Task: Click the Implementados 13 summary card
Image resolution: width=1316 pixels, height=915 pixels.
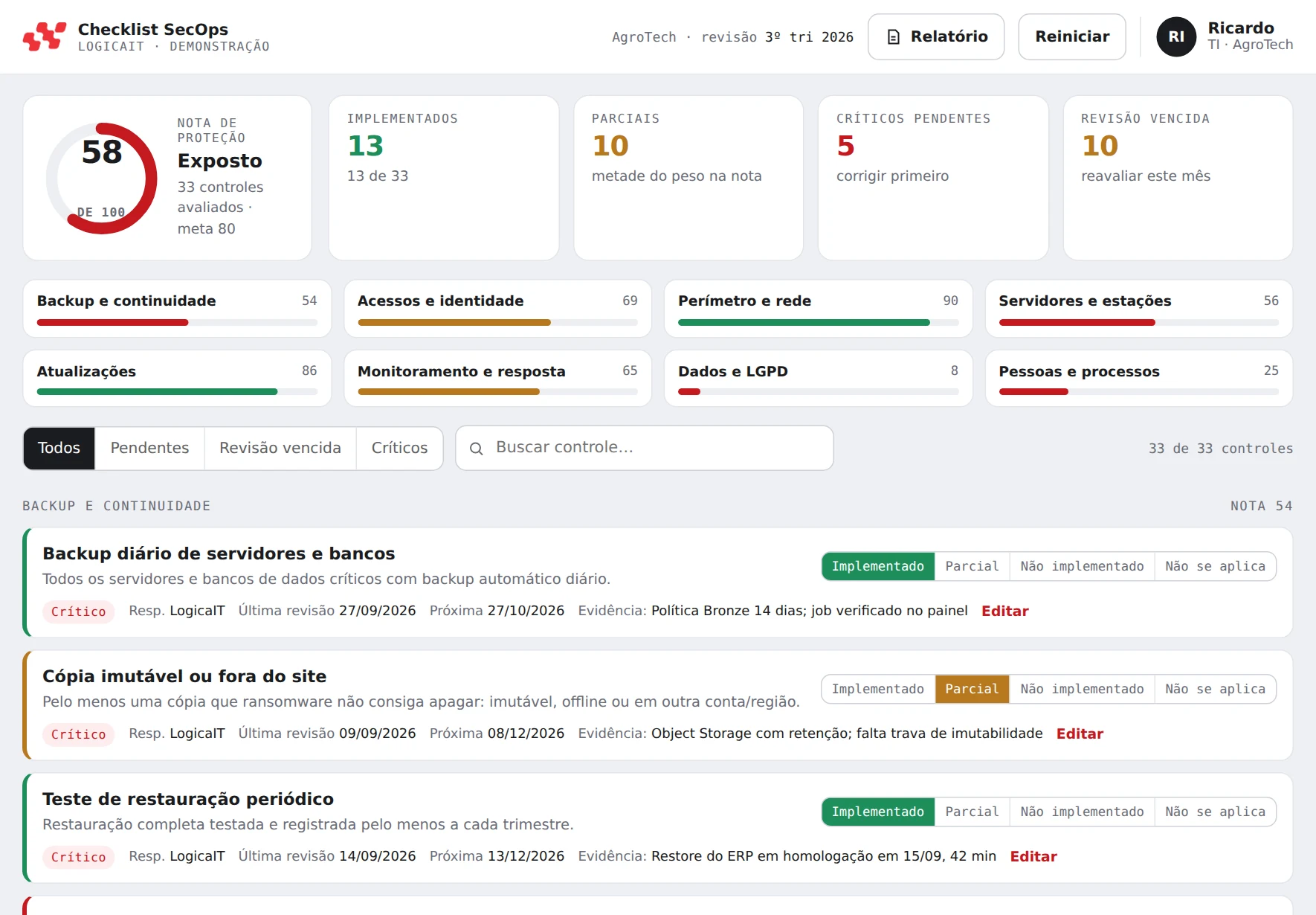Action: tap(444, 178)
